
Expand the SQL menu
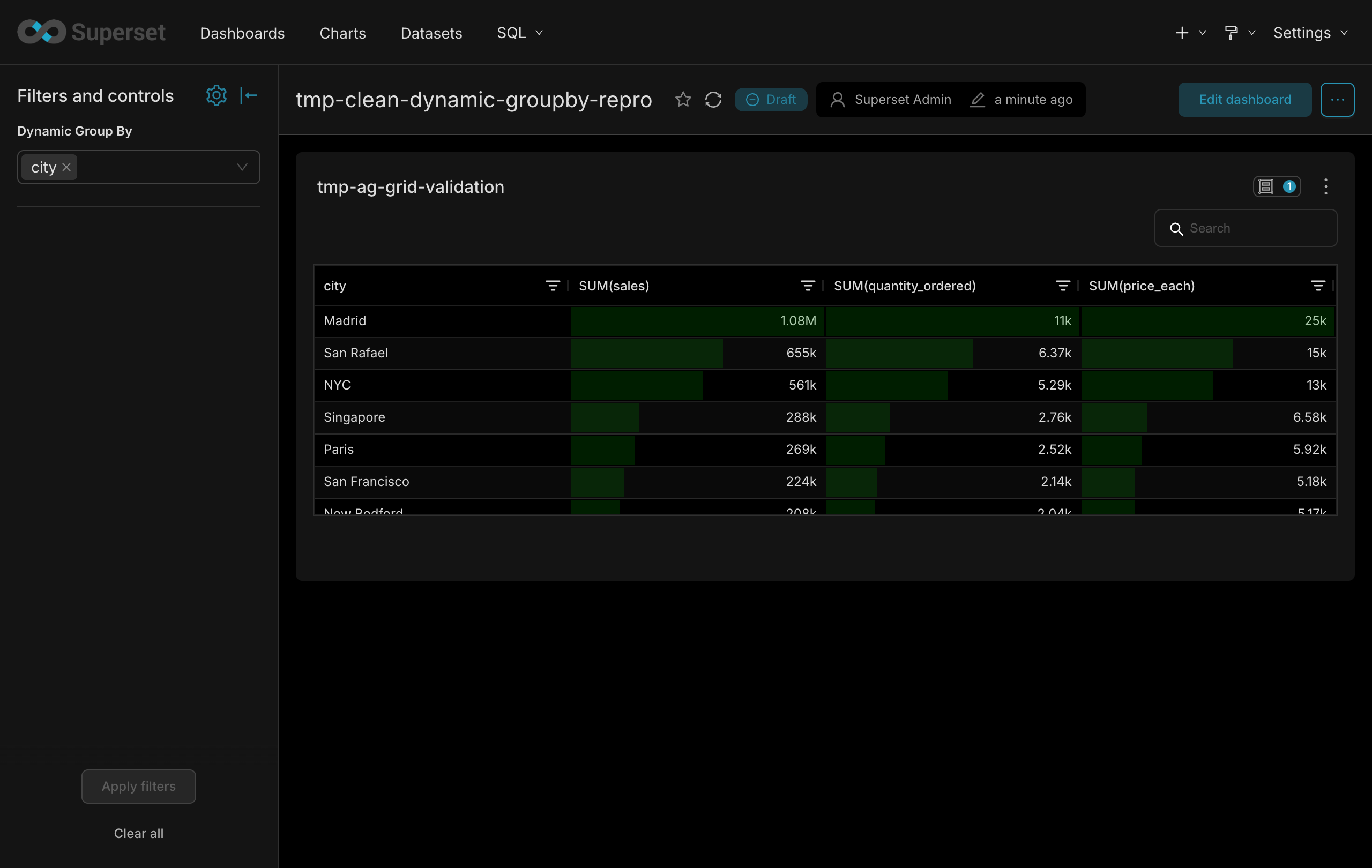point(520,33)
